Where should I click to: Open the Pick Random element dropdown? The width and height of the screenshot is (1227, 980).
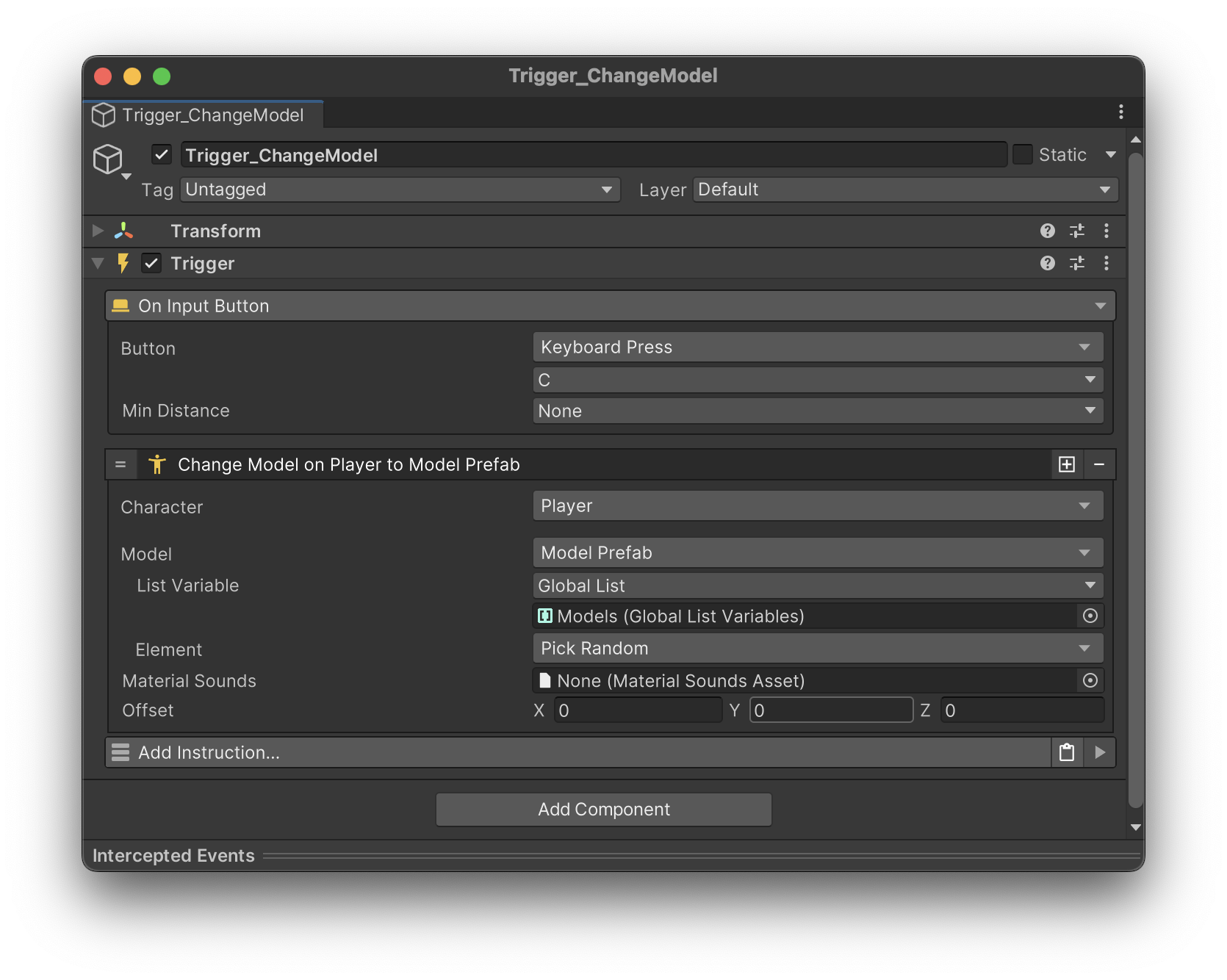[x=817, y=648]
